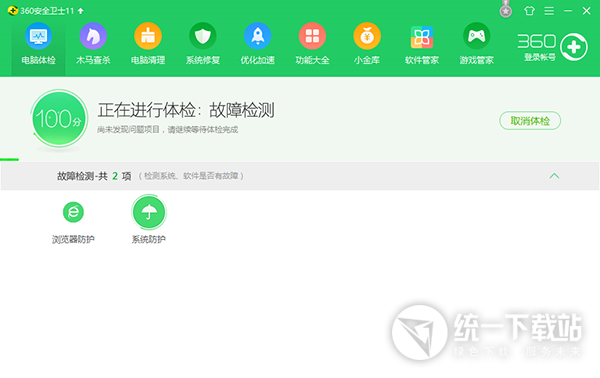Click the 100分 score circle

(59, 118)
